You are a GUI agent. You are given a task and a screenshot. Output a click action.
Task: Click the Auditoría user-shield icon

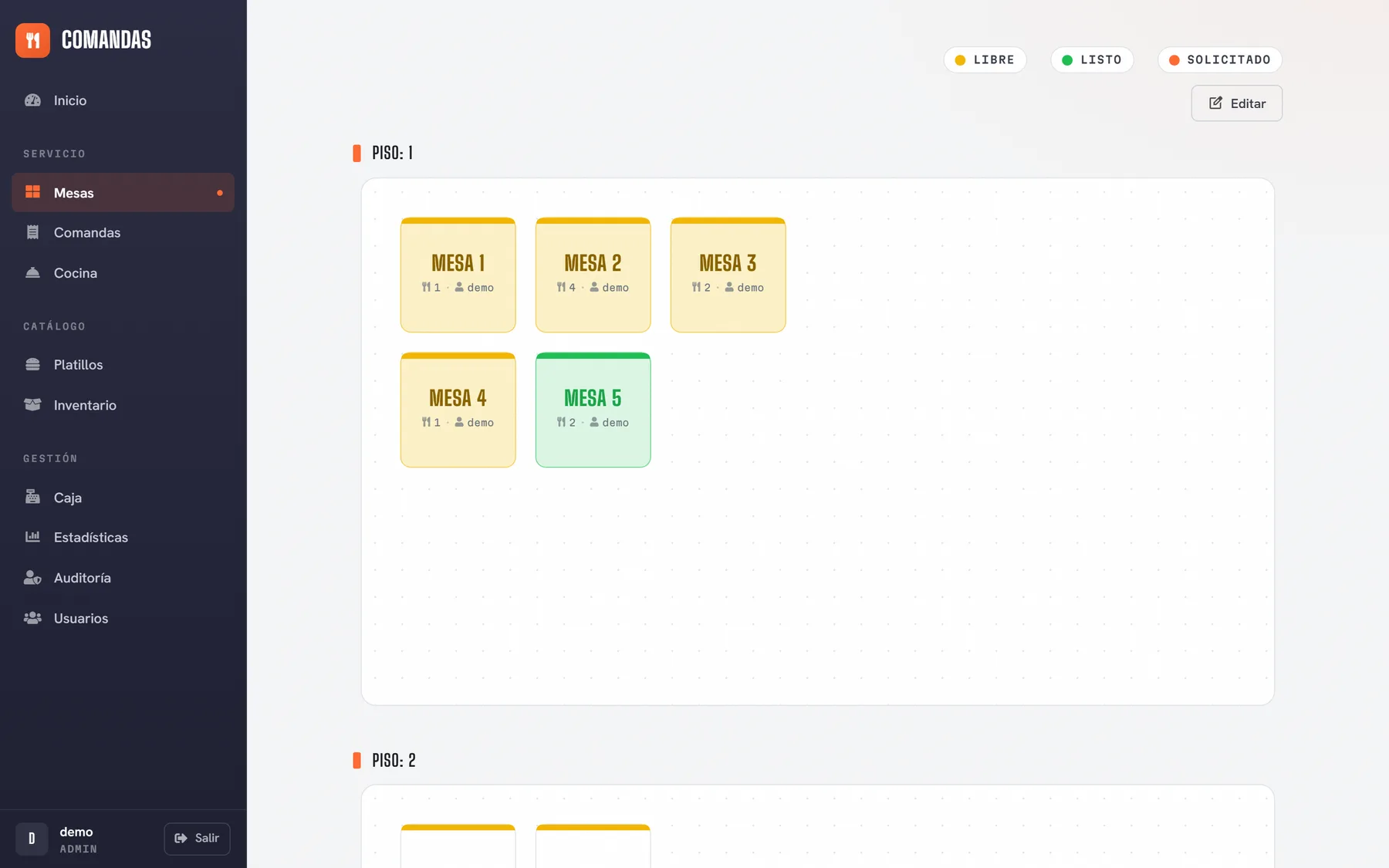click(x=32, y=578)
